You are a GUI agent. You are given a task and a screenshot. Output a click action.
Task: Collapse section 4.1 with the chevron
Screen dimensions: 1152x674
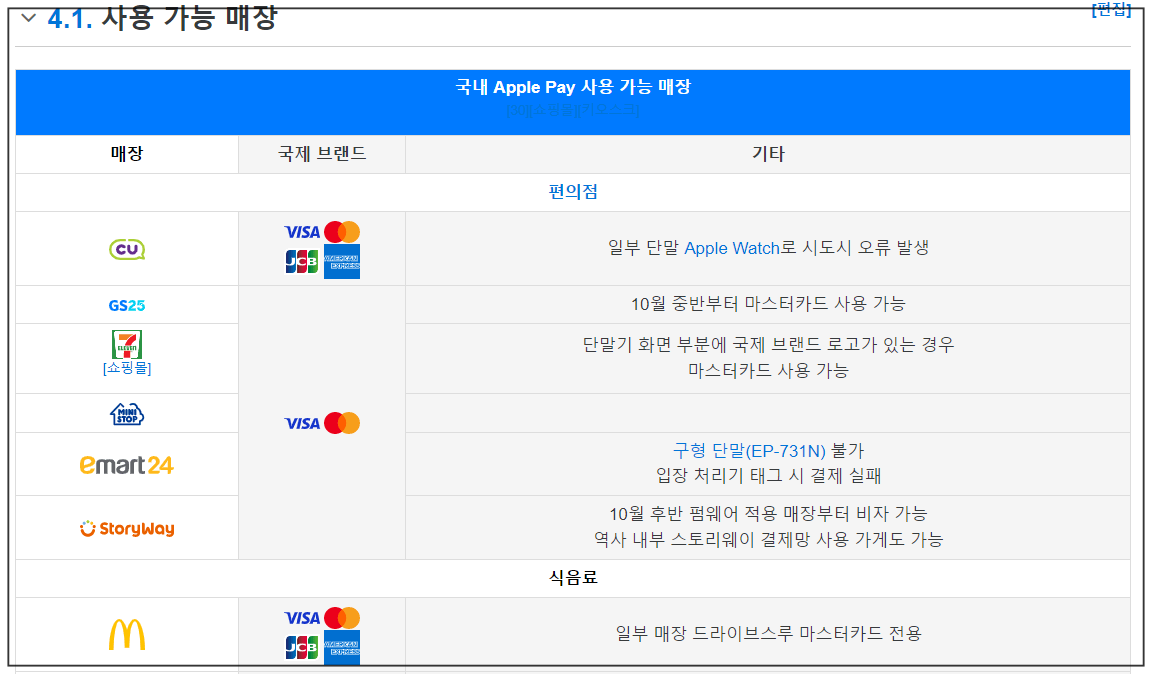coord(29,18)
